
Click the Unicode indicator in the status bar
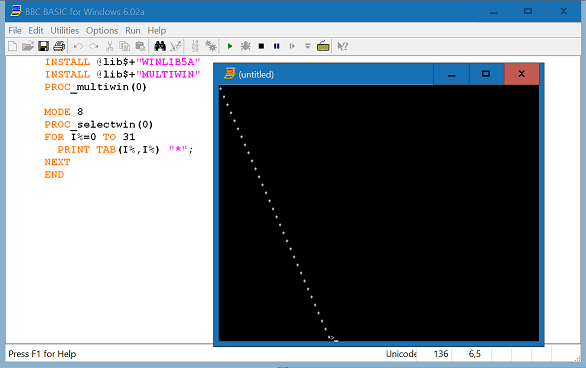tap(401, 354)
